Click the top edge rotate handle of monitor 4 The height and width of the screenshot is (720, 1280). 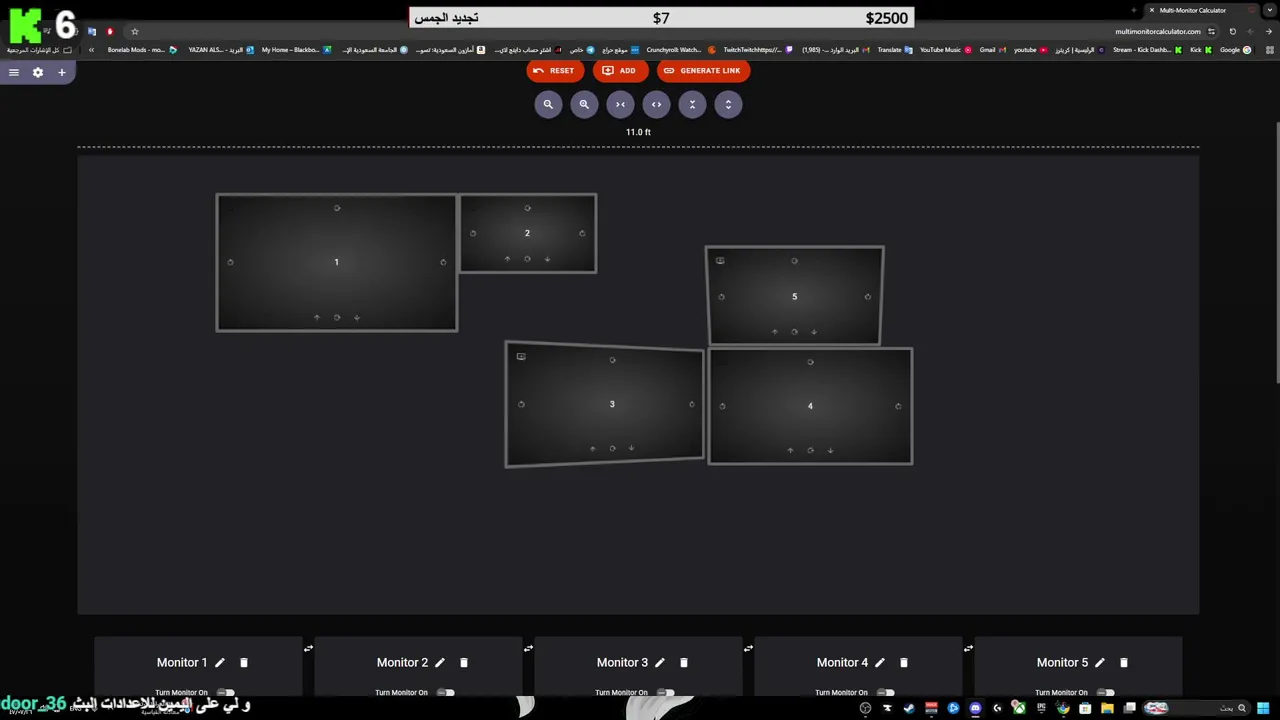[810, 362]
